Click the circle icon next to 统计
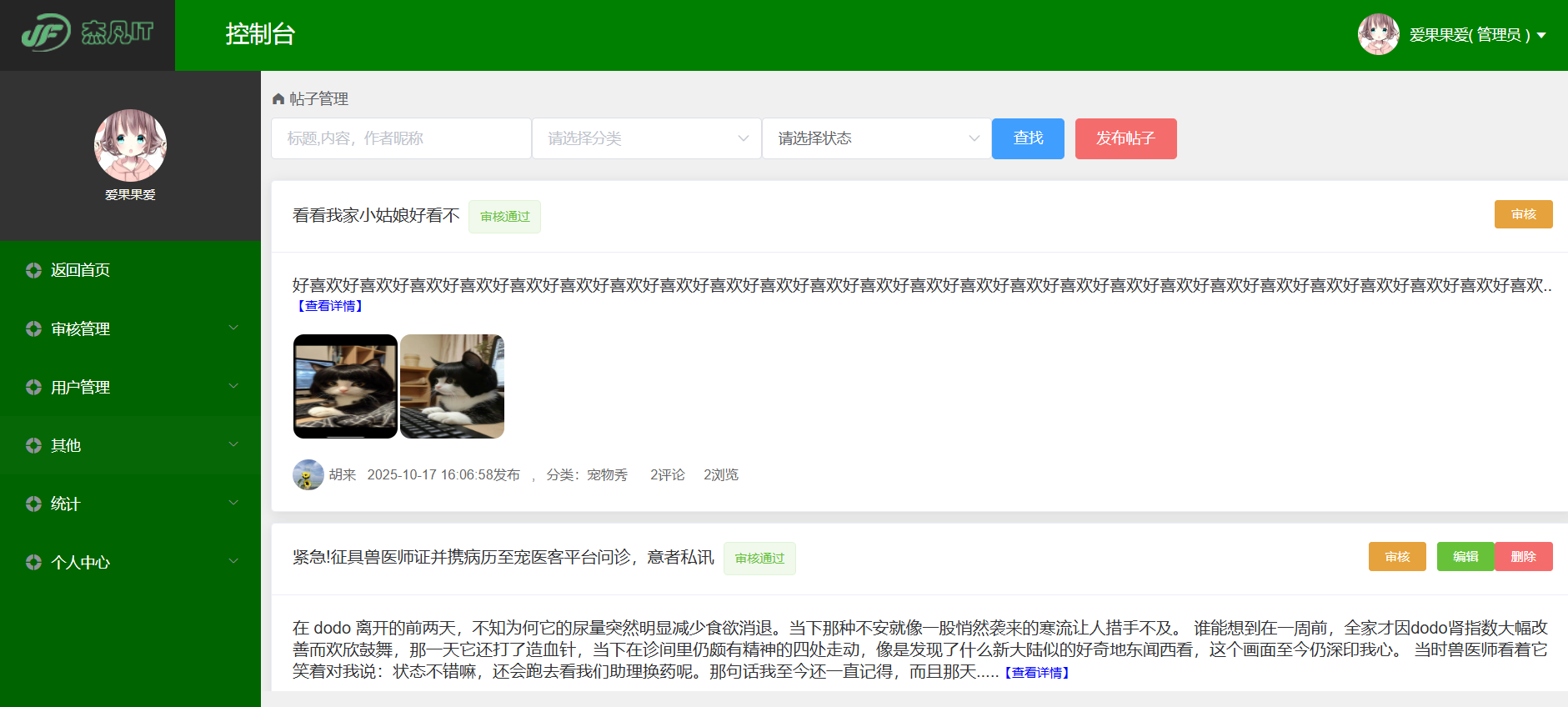The image size is (1568, 707). (x=33, y=504)
